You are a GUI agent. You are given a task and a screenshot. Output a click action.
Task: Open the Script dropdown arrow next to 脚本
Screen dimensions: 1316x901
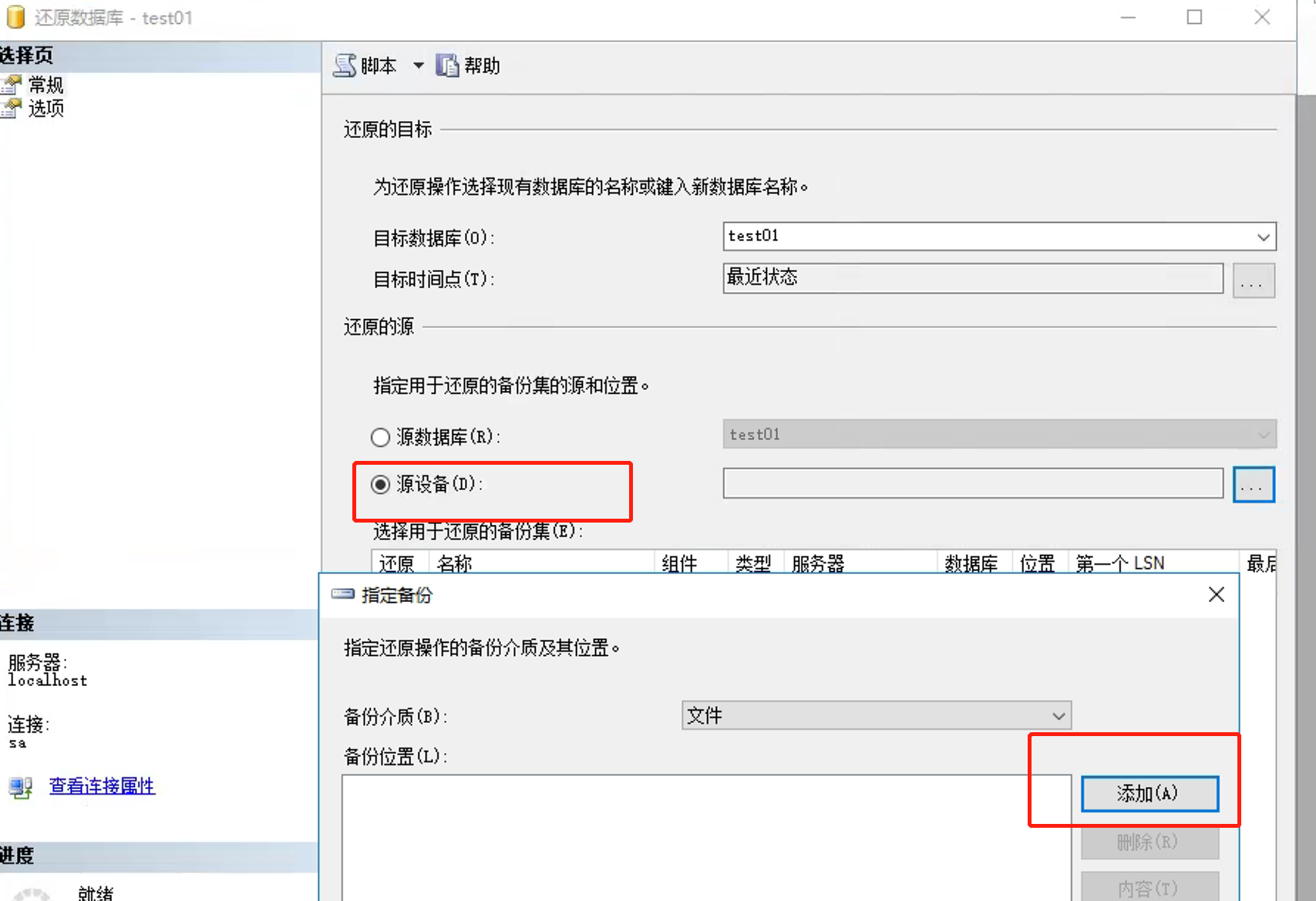click(x=418, y=66)
